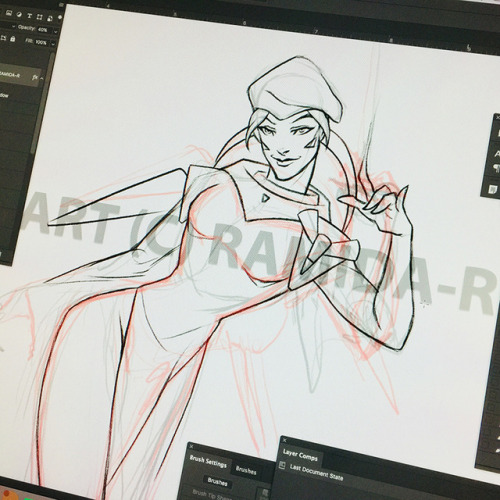The image size is (500, 500).
Task: Open the Paragraph panel icon
Action: pos(497,169)
